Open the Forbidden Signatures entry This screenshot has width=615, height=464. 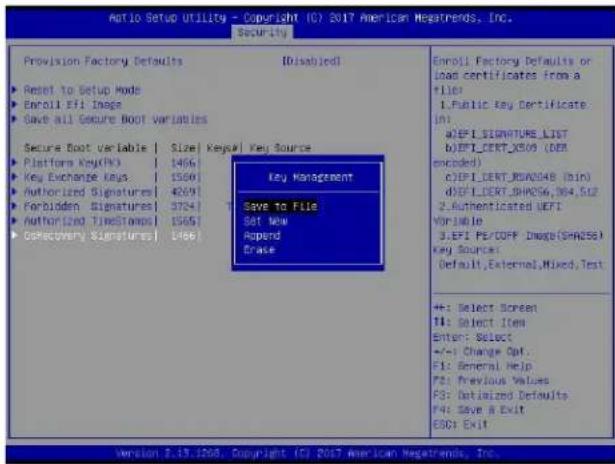pos(88,206)
